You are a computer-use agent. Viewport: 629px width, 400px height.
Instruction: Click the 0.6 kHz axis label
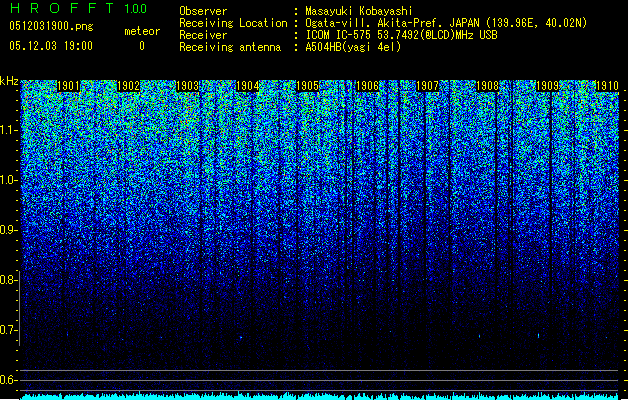(x=8, y=380)
